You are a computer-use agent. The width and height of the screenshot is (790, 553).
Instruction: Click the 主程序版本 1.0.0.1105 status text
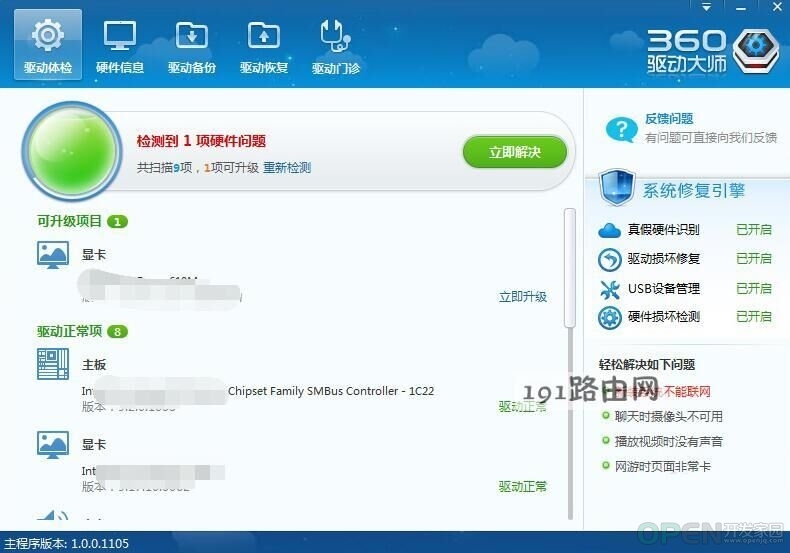tap(67, 543)
